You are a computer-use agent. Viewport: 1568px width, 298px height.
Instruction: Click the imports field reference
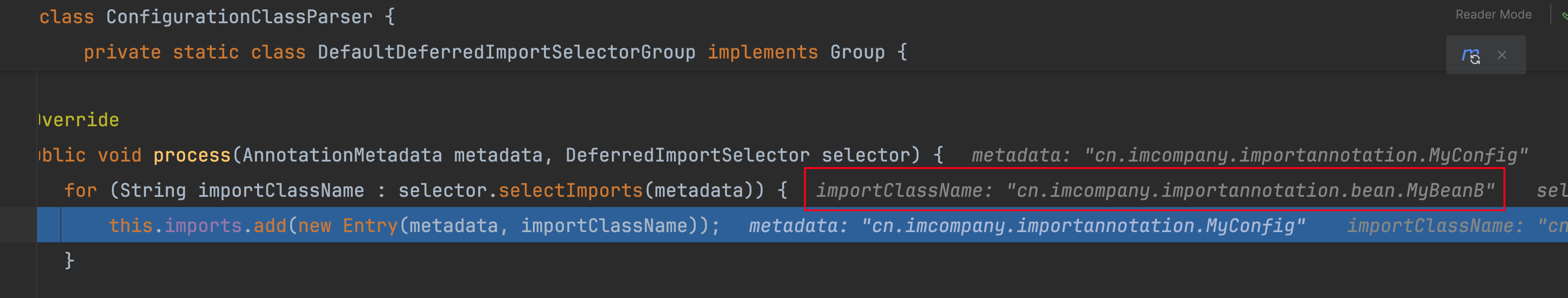203,226
